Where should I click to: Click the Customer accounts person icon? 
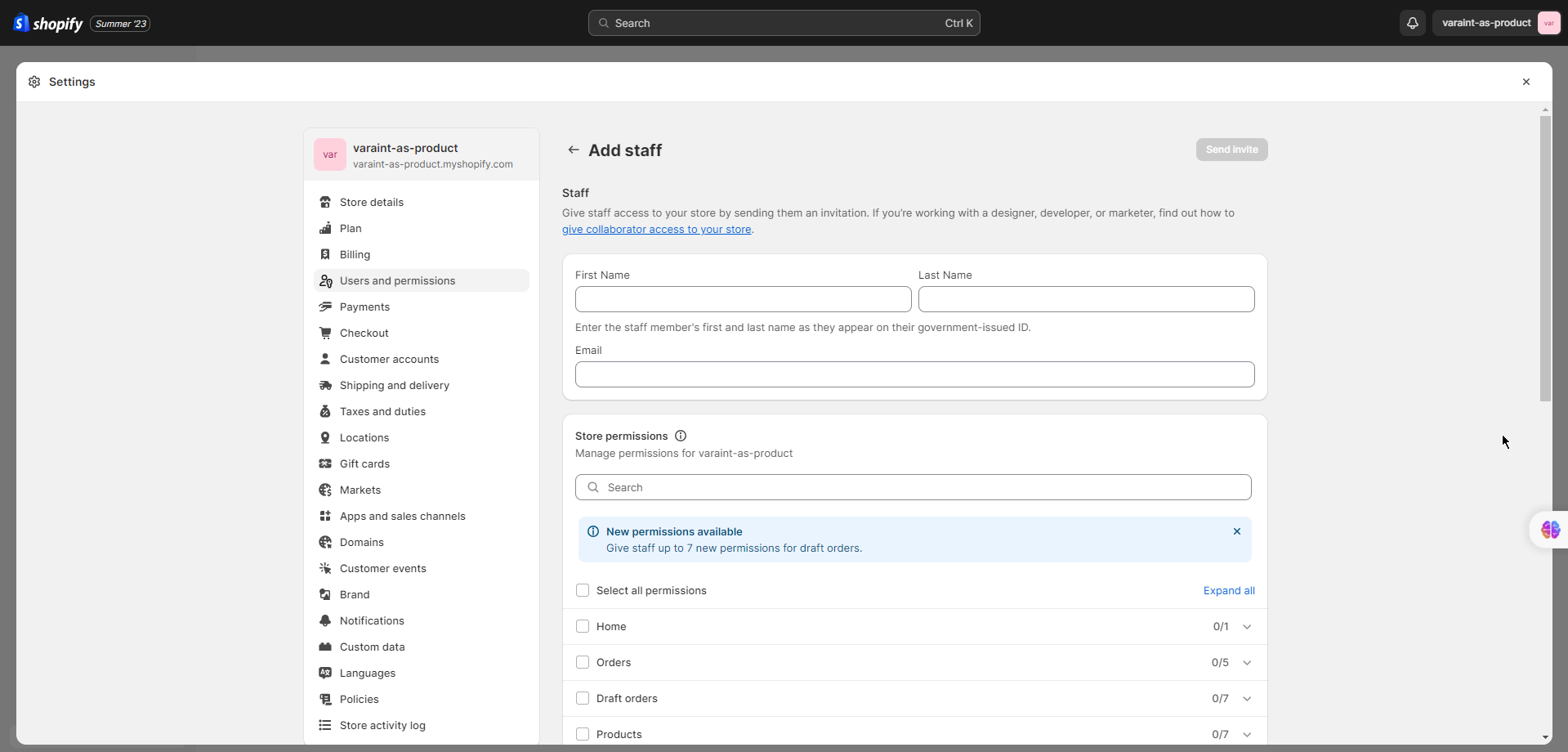coord(325,359)
